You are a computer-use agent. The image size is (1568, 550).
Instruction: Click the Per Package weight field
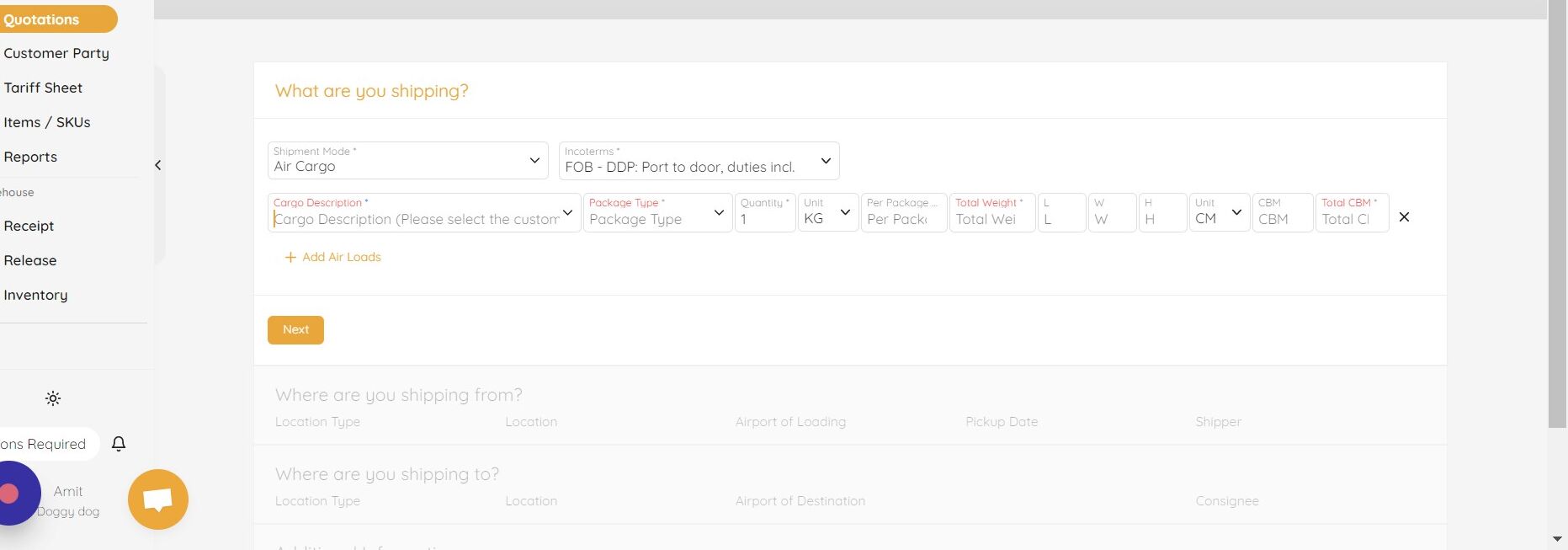(x=904, y=212)
